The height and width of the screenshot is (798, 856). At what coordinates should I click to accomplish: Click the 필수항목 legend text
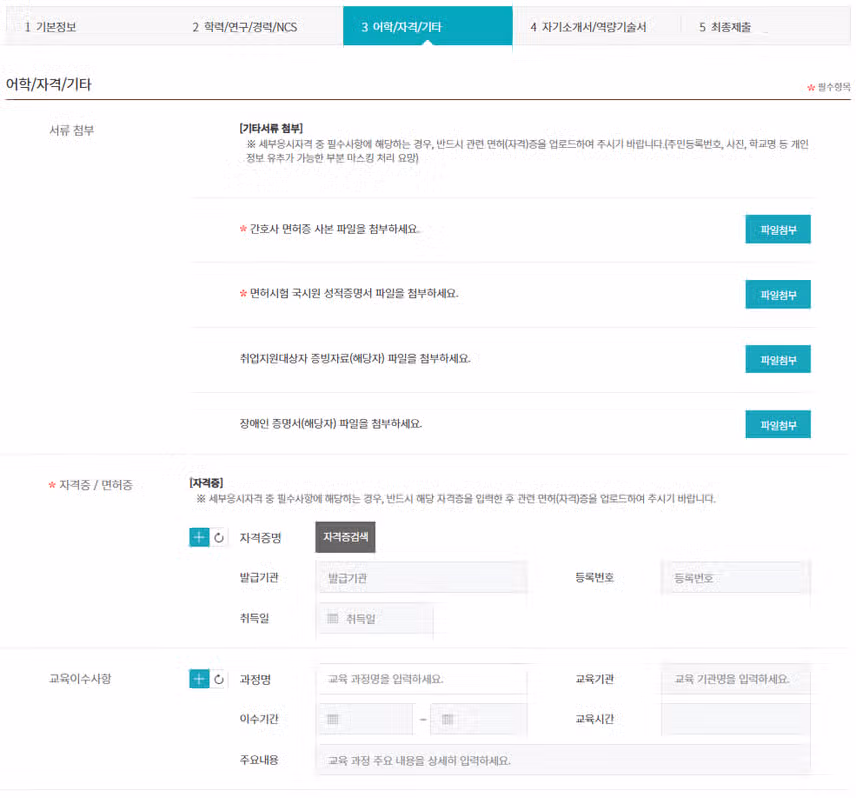(834, 87)
